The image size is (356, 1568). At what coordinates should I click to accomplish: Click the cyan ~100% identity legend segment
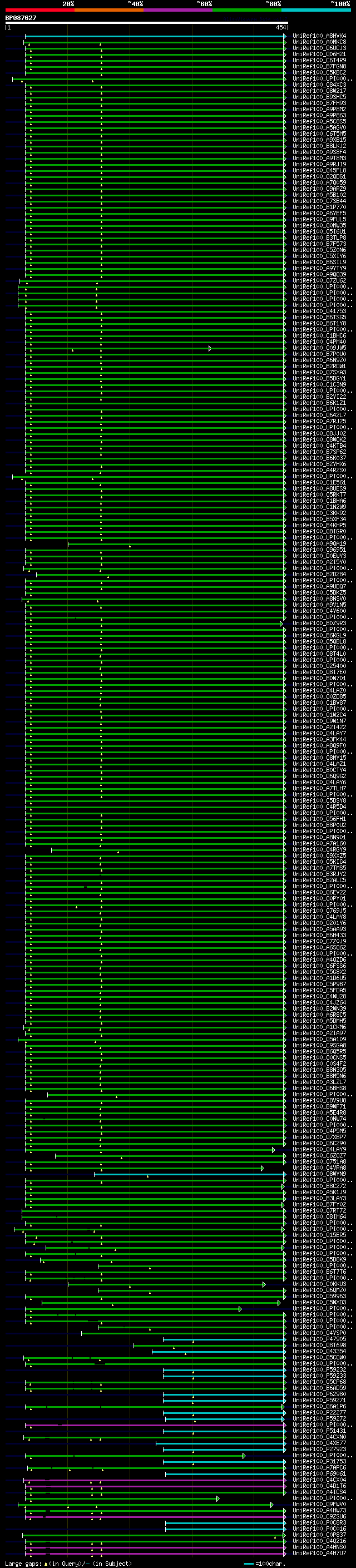316,10
